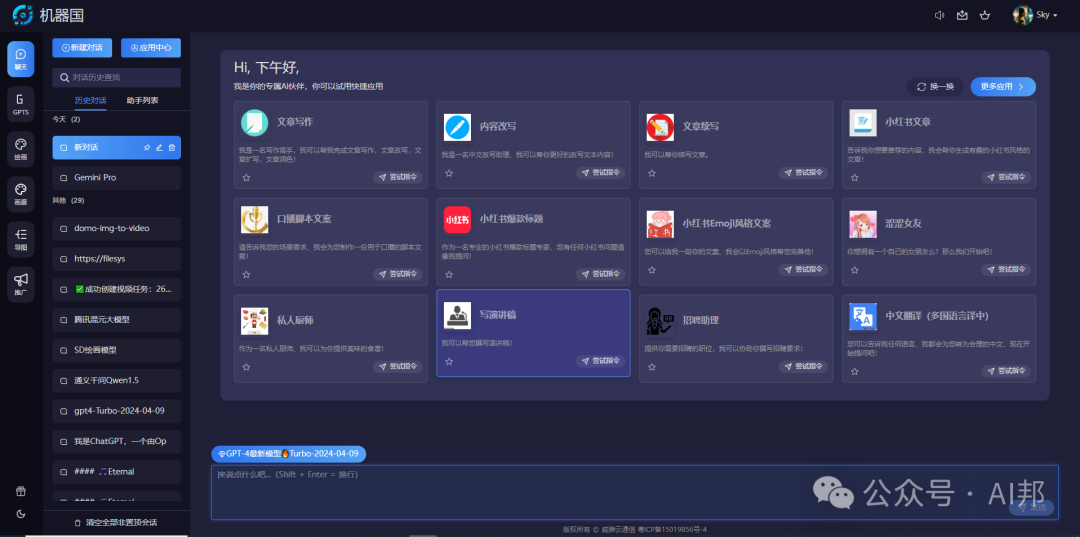Screen dimensions: 1080x537
Task: Favorite 文章写作 app with its star
Action: (x=246, y=177)
